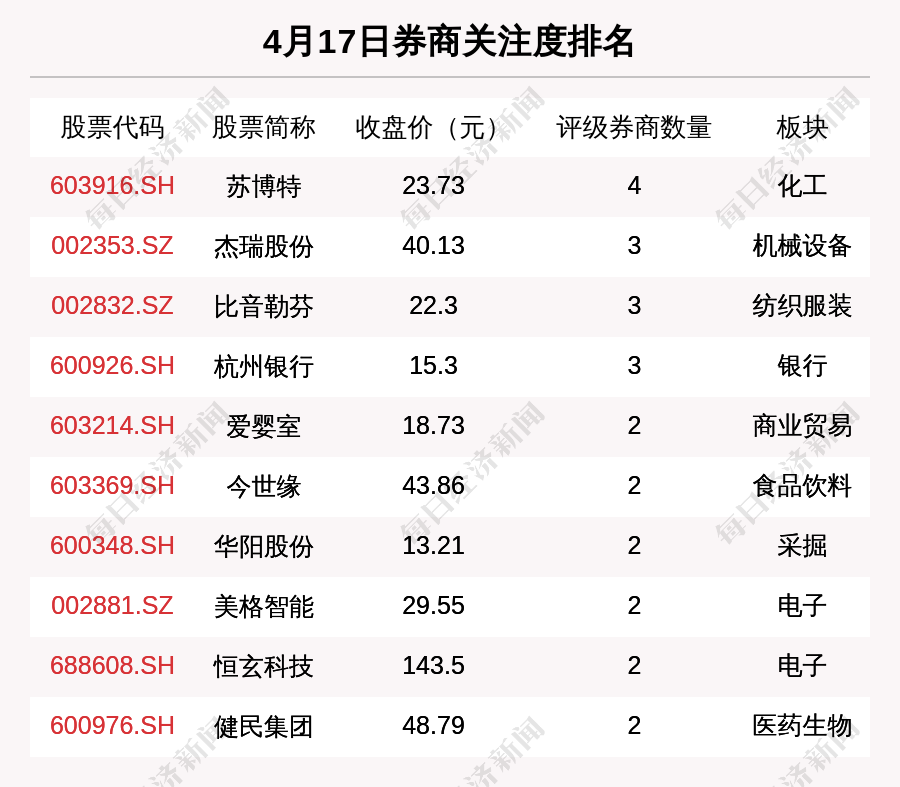Click the broker count 2 in 健民集团 row
900x787 pixels.
point(634,726)
